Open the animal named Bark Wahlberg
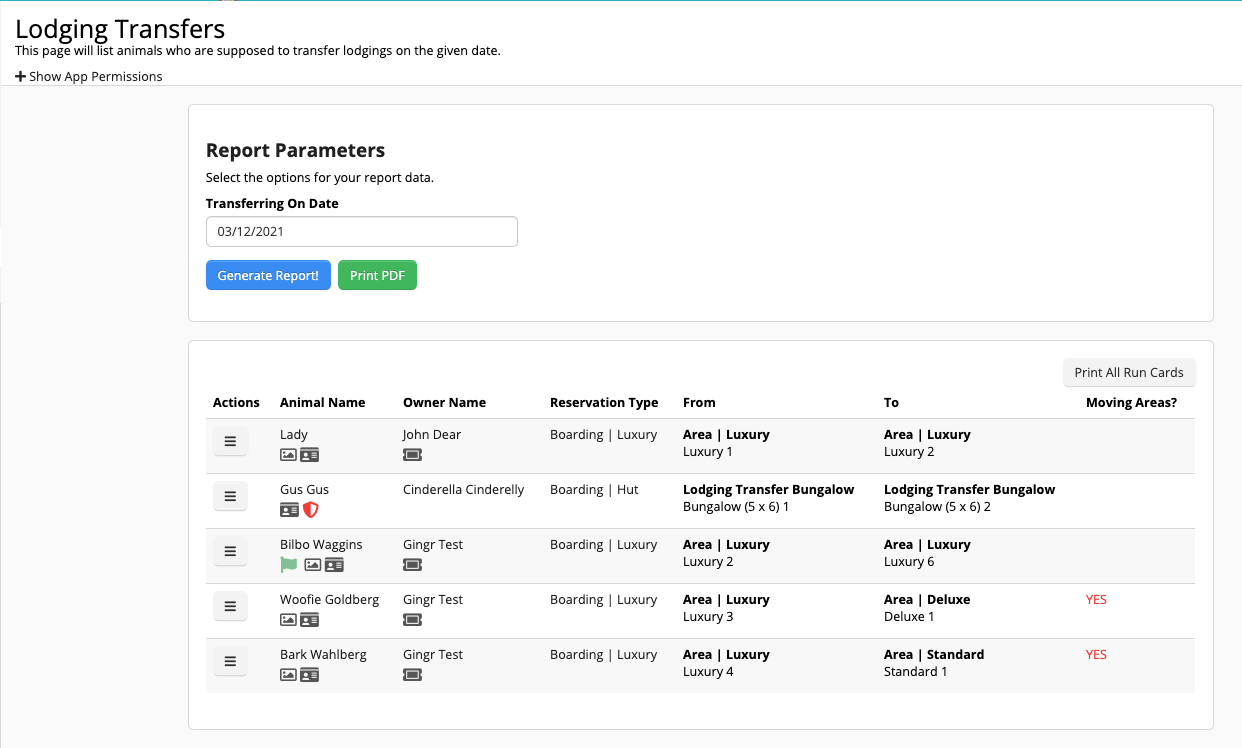 [323, 655]
